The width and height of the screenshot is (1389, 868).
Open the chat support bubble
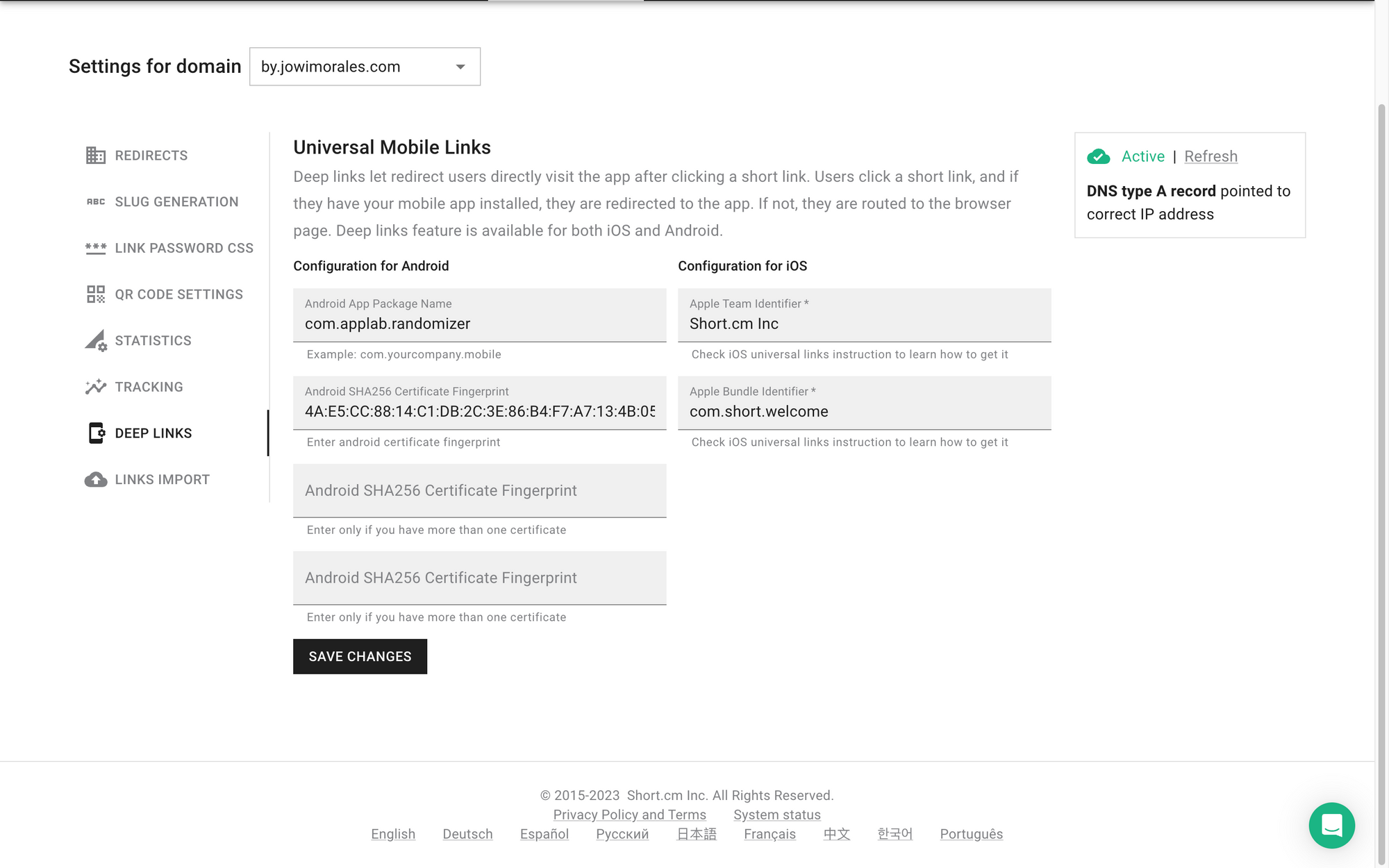pos(1331,825)
